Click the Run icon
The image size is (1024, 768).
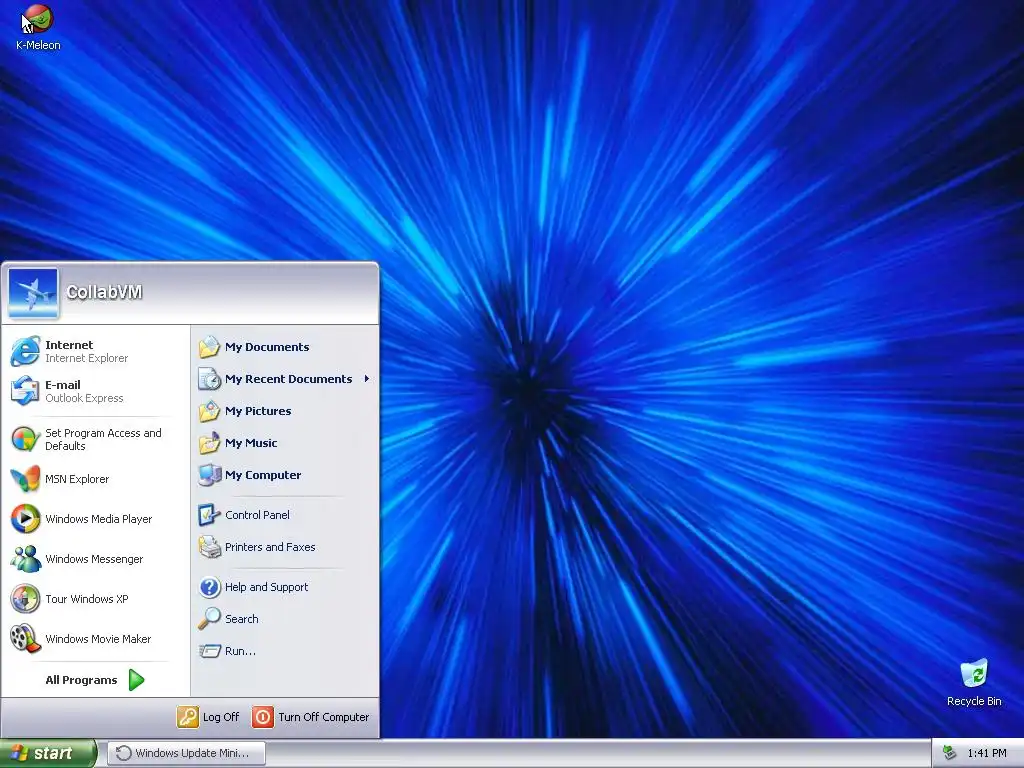210,650
